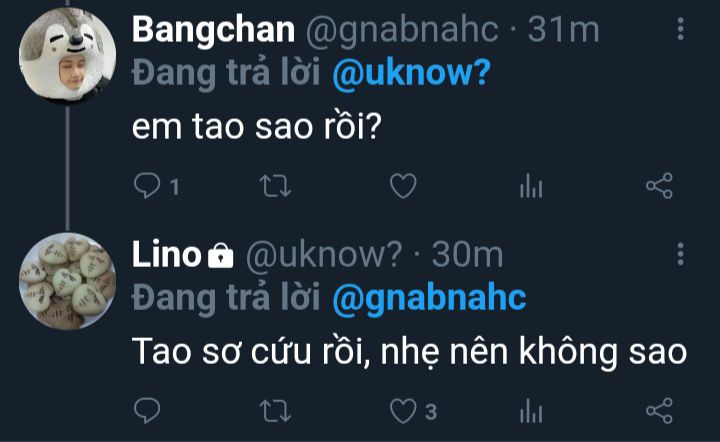Open Lino's profile picture
The height and width of the screenshot is (442, 720).
[67, 281]
